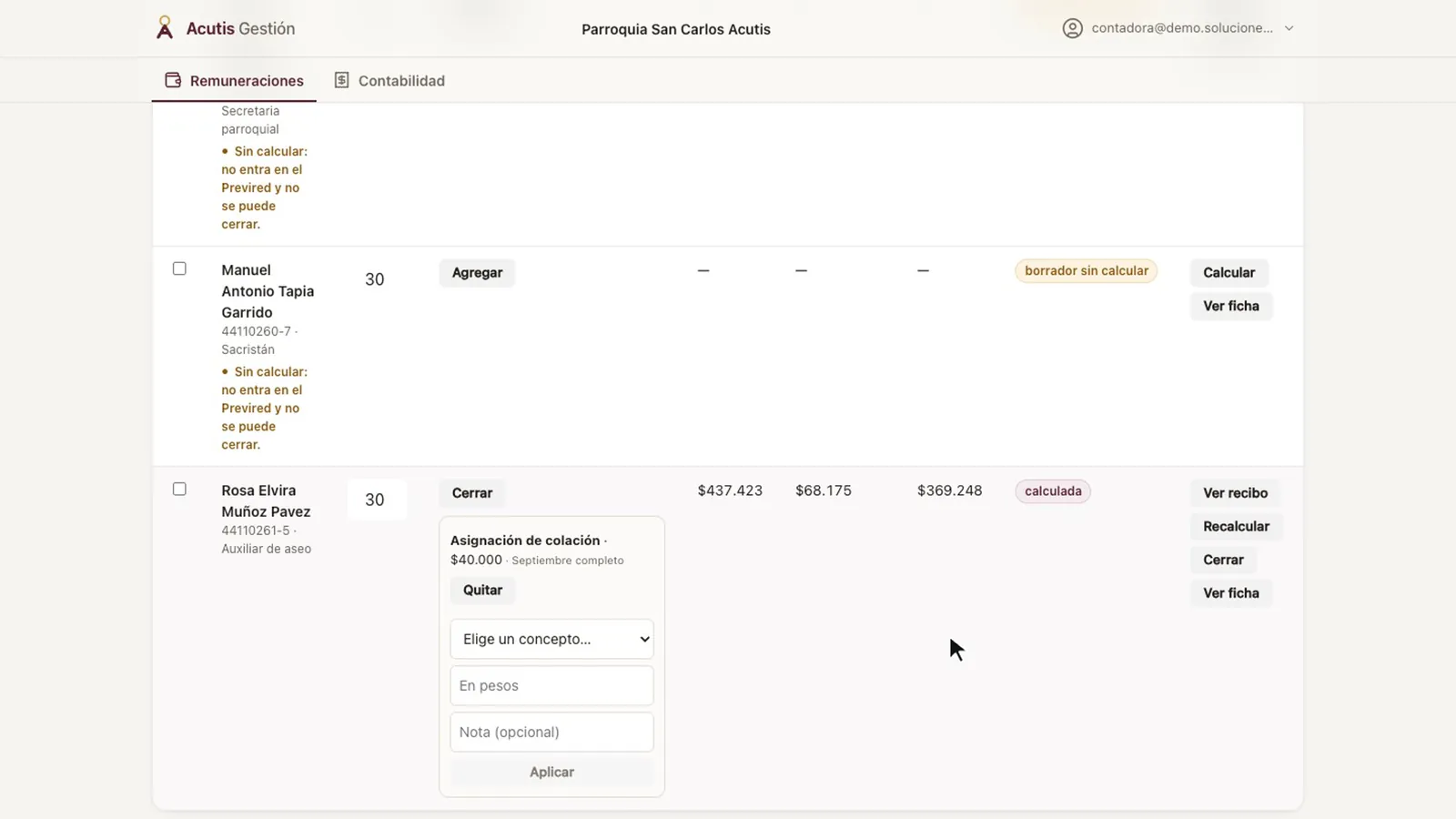The height and width of the screenshot is (819, 1456).
Task: Click the Acutis Gestión logo icon
Action: coord(165,28)
